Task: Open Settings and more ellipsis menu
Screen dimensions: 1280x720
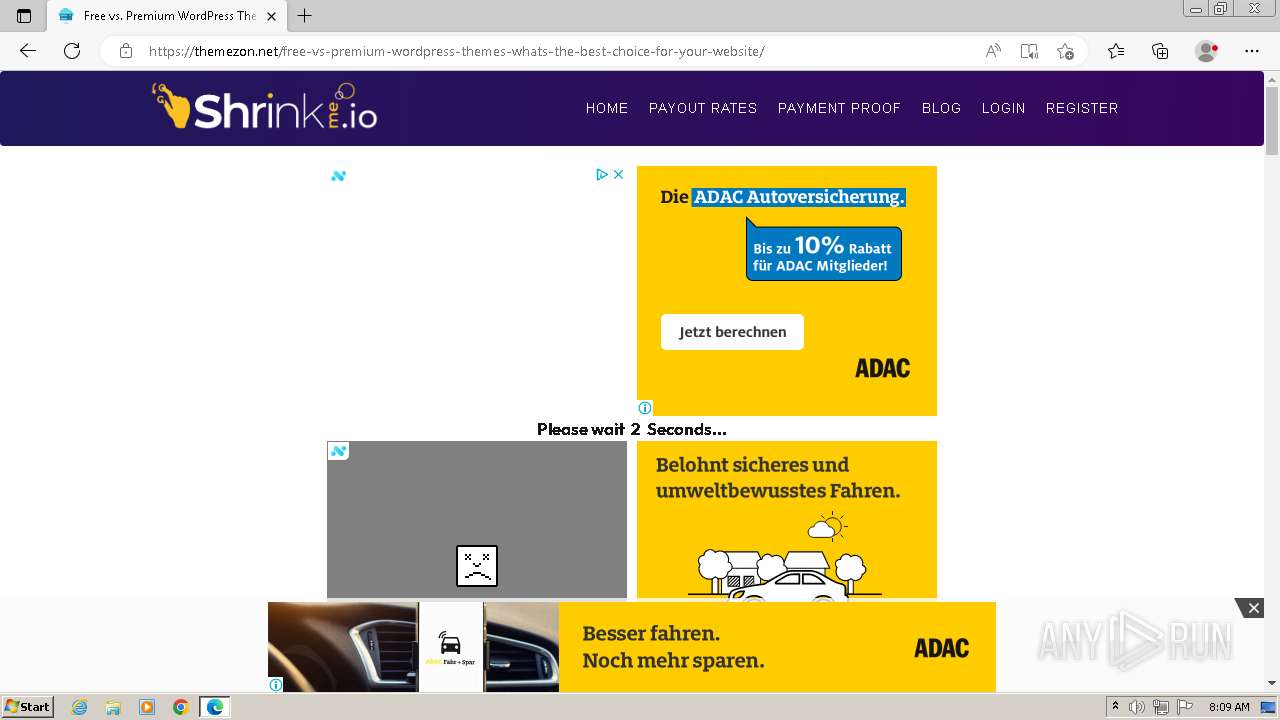Action: coord(1252,51)
